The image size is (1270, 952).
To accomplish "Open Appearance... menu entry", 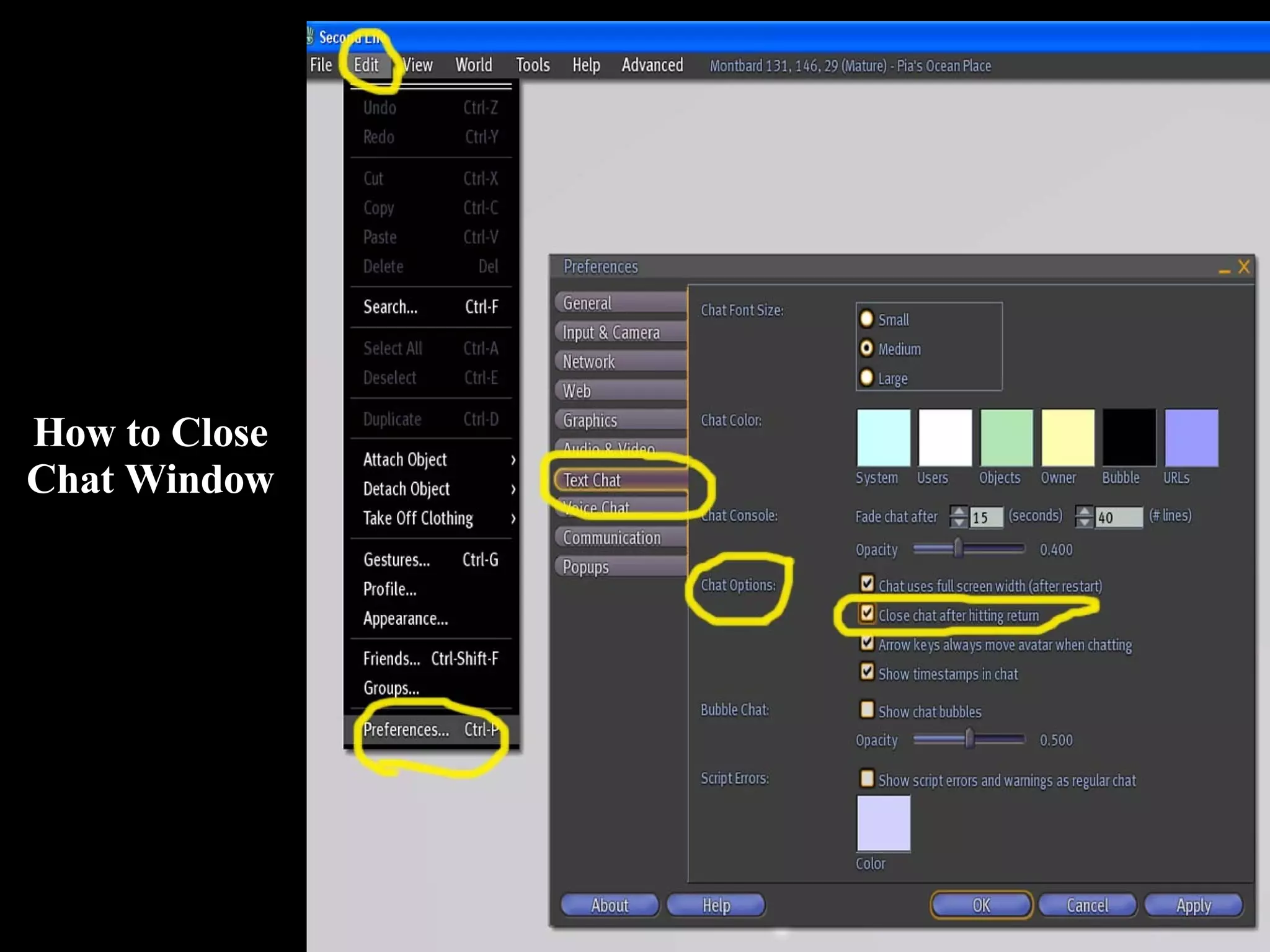I will tap(431, 619).
